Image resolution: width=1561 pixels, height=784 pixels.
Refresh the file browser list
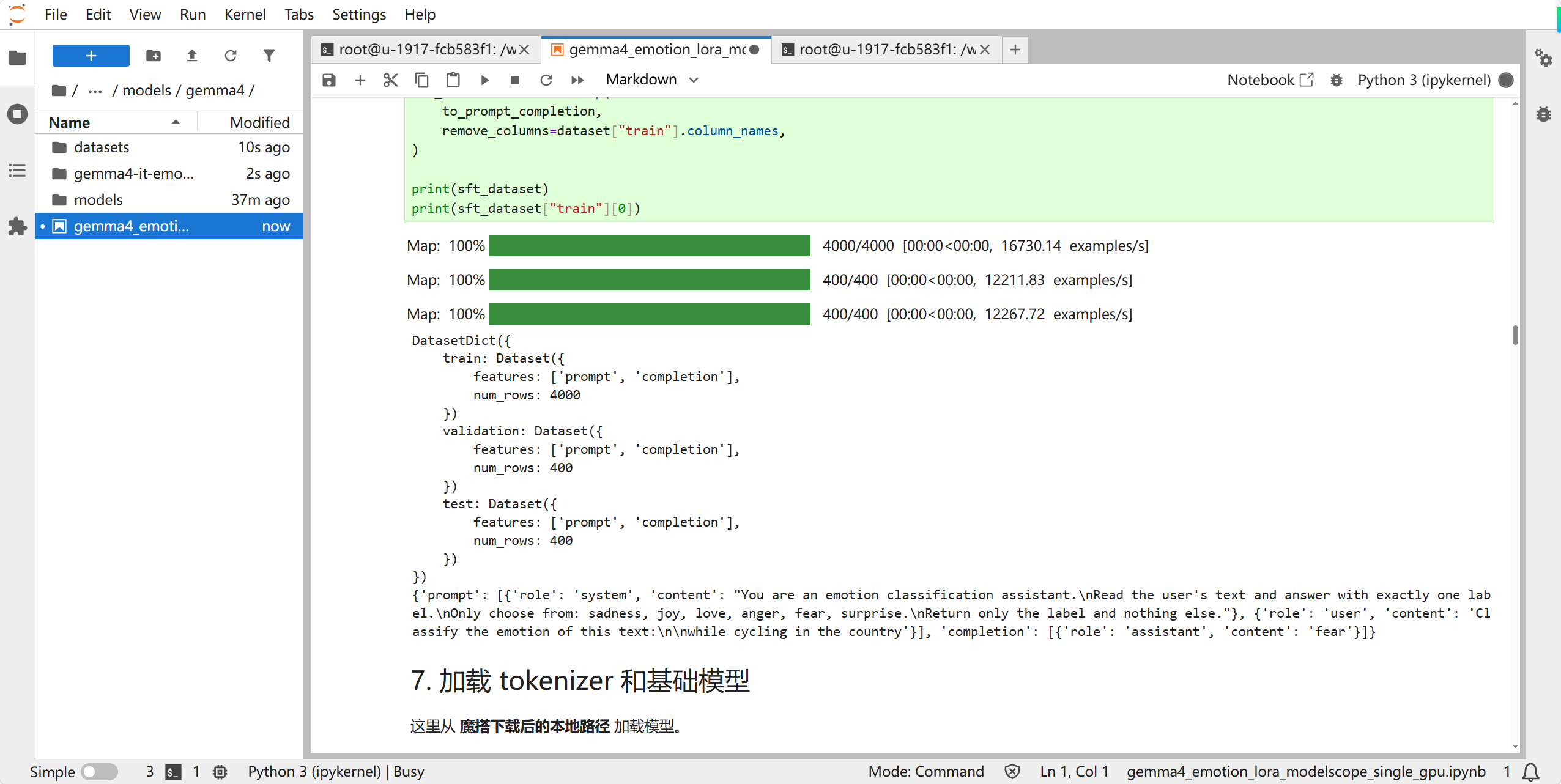231,56
